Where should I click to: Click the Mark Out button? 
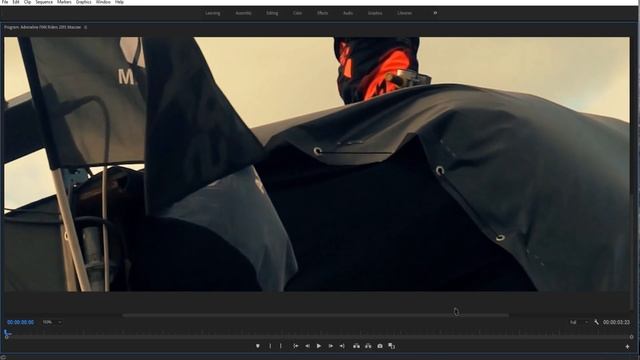pyautogui.click(x=280, y=346)
